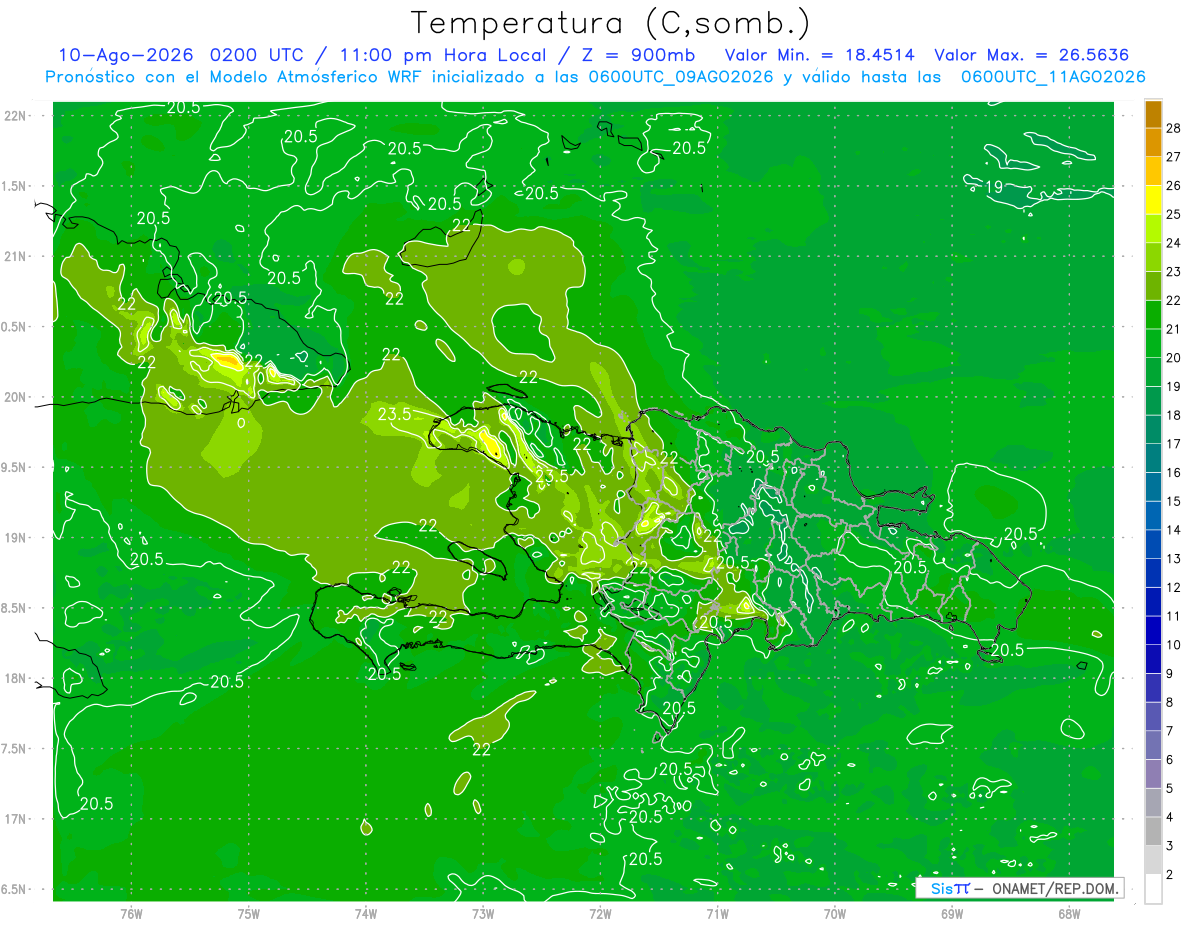This screenshot has width=1200, height=927.
Task: Pick the purple swatch between 6 and 7
Action: (1153, 745)
